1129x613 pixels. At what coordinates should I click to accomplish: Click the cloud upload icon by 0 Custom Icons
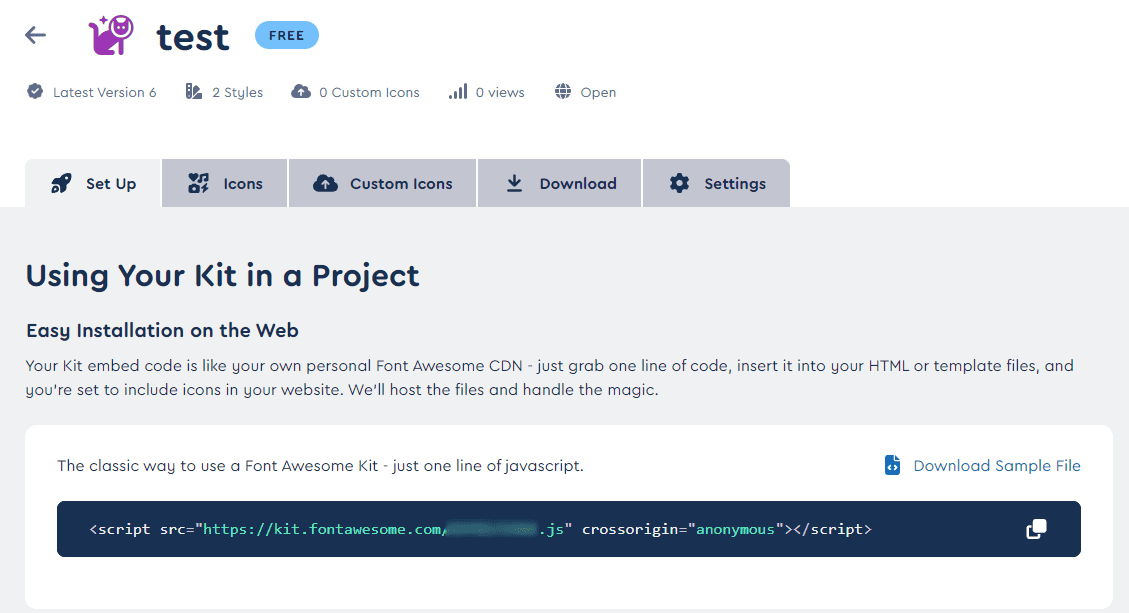301,91
